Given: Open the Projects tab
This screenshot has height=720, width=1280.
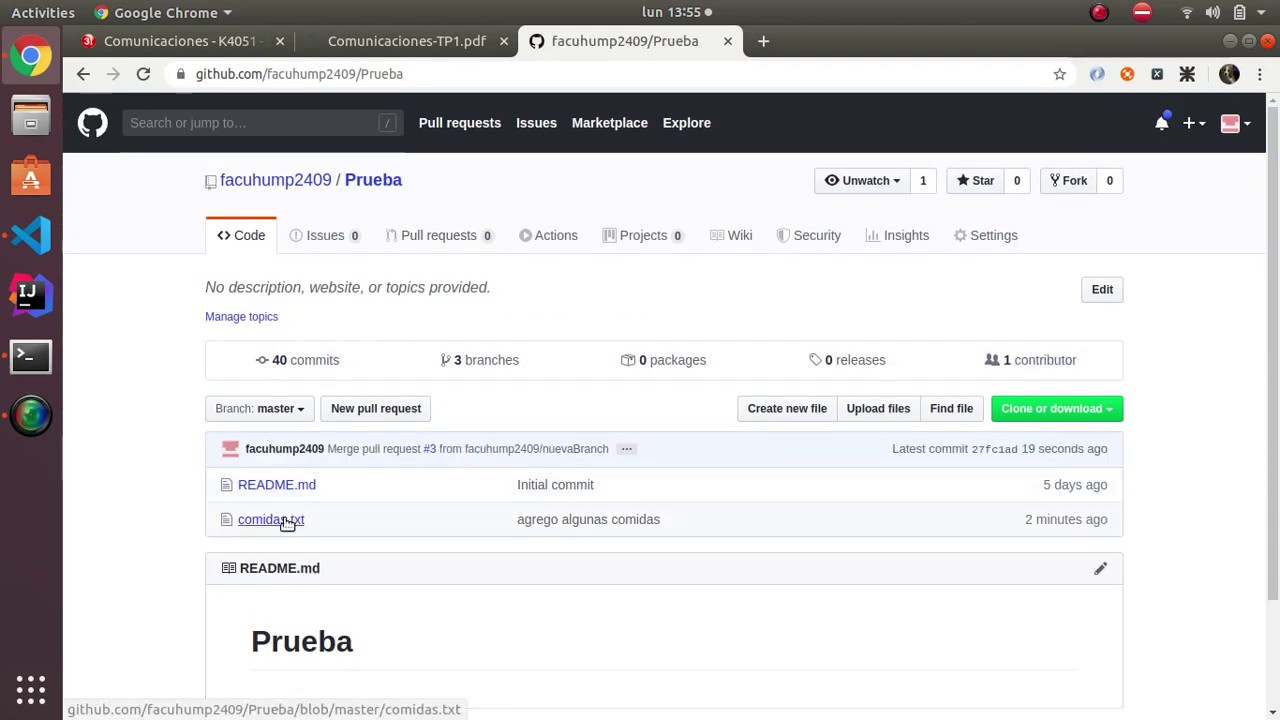Looking at the screenshot, I should click(x=643, y=236).
